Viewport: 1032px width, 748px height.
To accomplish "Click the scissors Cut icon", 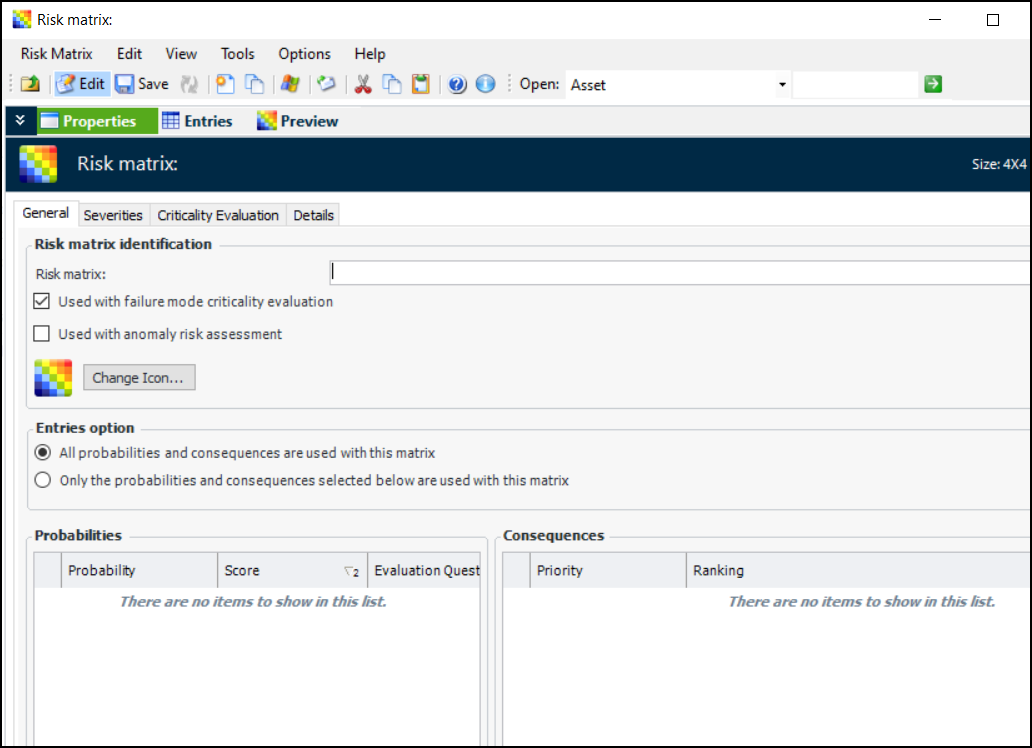I will coord(363,84).
